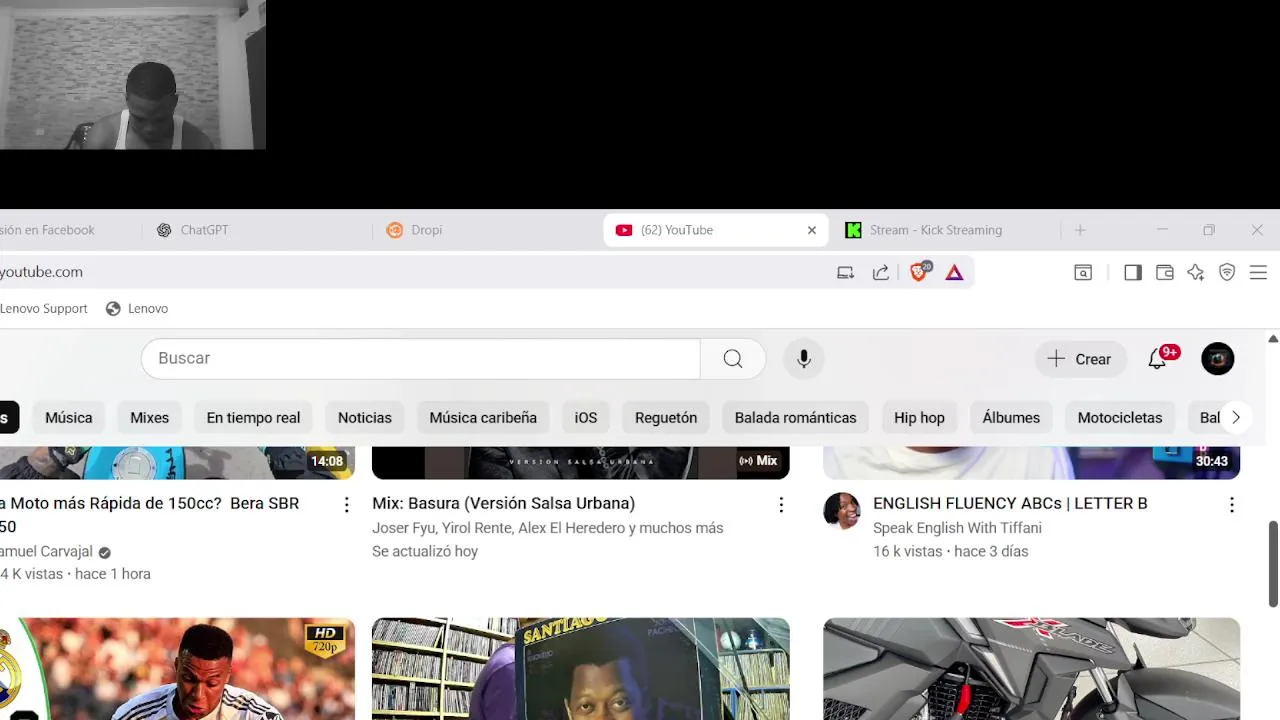The width and height of the screenshot is (1280, 720).
Task: Click the Brave Rewards triangle icon
Action: click(x=954, y=272)
